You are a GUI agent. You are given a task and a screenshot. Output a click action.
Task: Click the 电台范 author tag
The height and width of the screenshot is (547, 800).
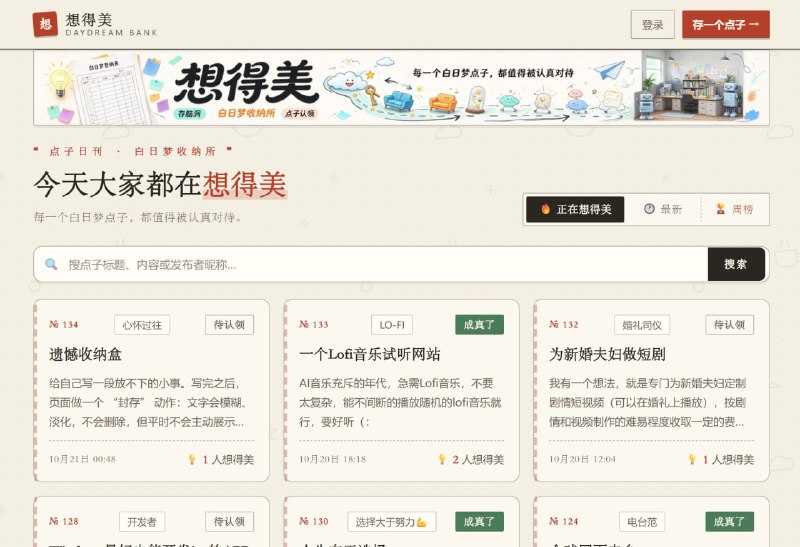pos(642,522)
